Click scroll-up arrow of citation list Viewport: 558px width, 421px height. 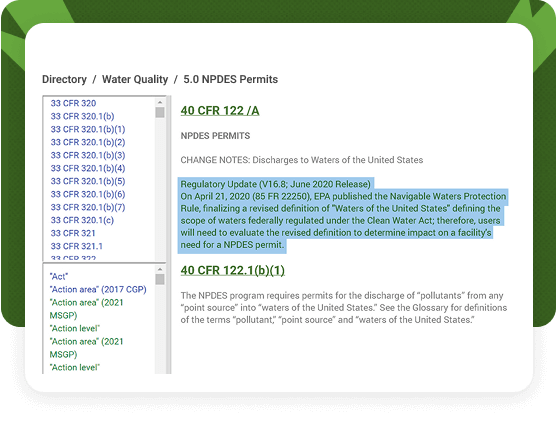coord(160,102)
